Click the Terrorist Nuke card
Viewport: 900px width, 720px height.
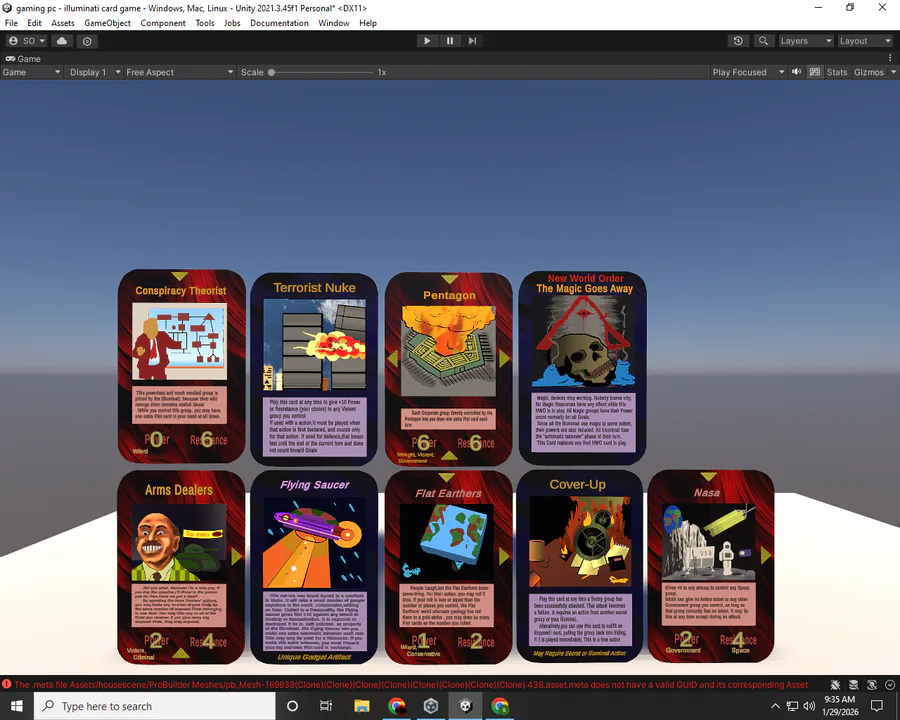coord(314,369)
